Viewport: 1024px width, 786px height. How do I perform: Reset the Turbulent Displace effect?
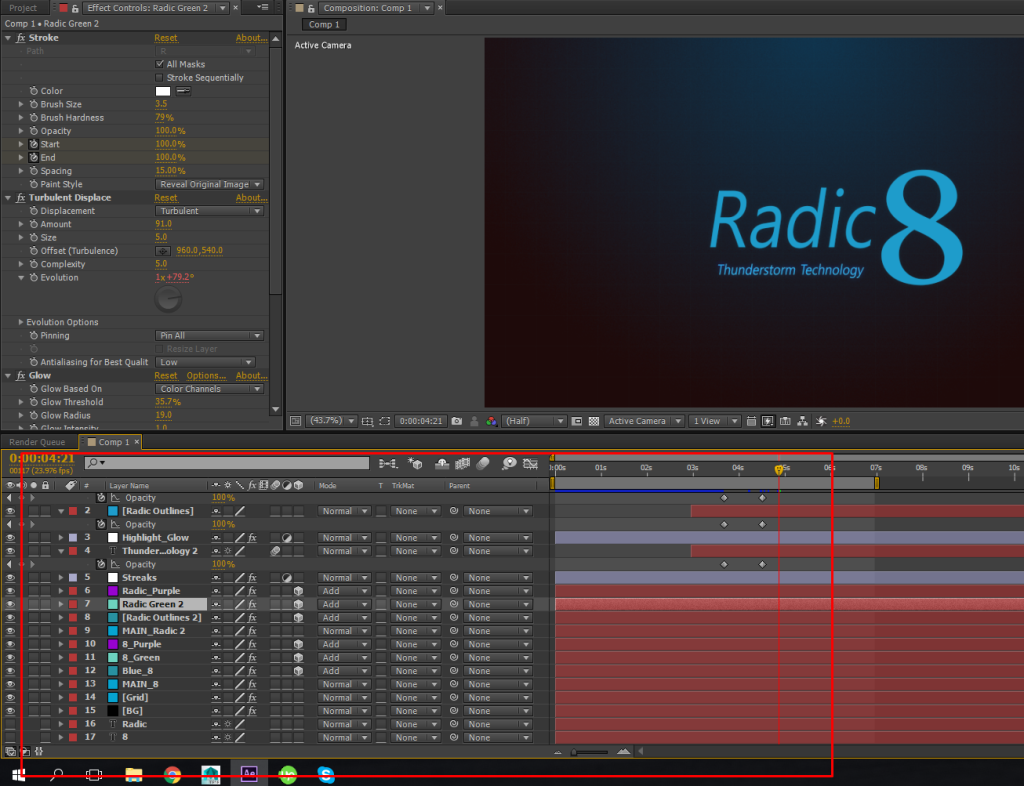pyautogui.click(x=166, y=198)
